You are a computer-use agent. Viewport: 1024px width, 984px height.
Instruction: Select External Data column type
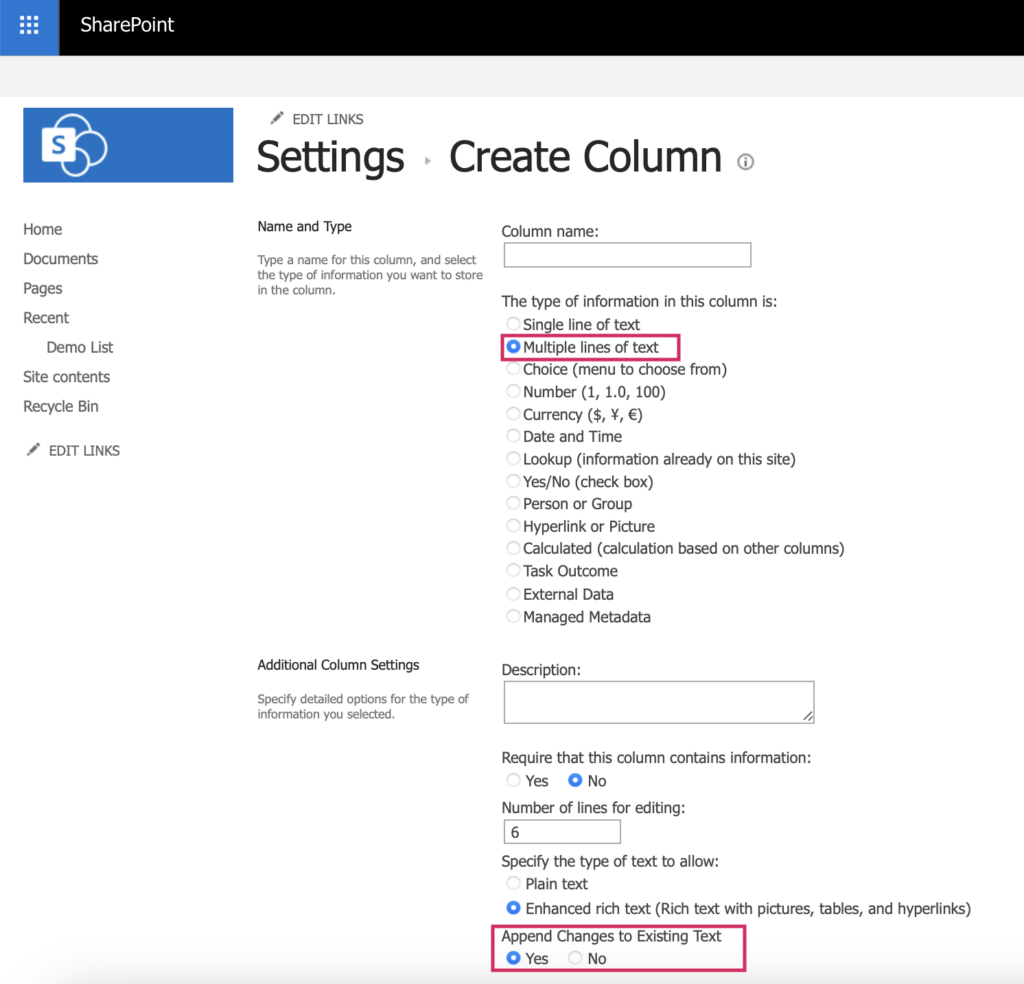point(513,594)
